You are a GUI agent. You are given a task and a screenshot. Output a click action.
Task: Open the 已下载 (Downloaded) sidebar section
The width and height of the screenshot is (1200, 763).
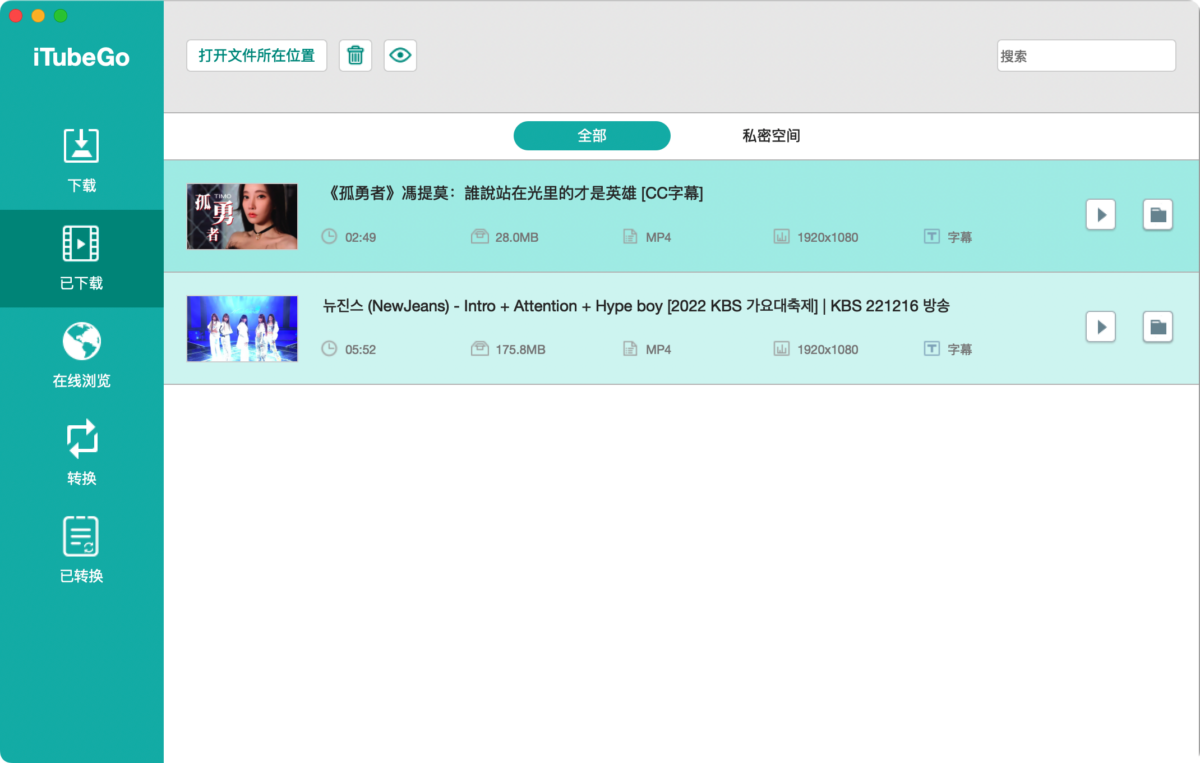(82, 259)
